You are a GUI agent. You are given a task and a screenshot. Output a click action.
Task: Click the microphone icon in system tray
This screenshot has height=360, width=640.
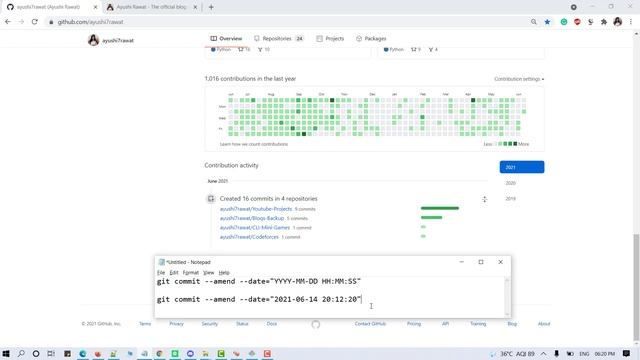coord(556,353)
